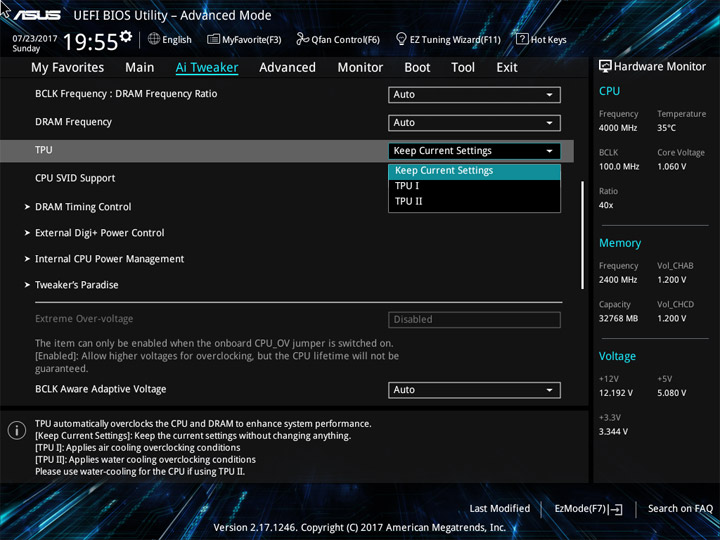Click Core Voltage value 1.060 V
This screenshot has height=540, width=720.
[x=672, y=167]
